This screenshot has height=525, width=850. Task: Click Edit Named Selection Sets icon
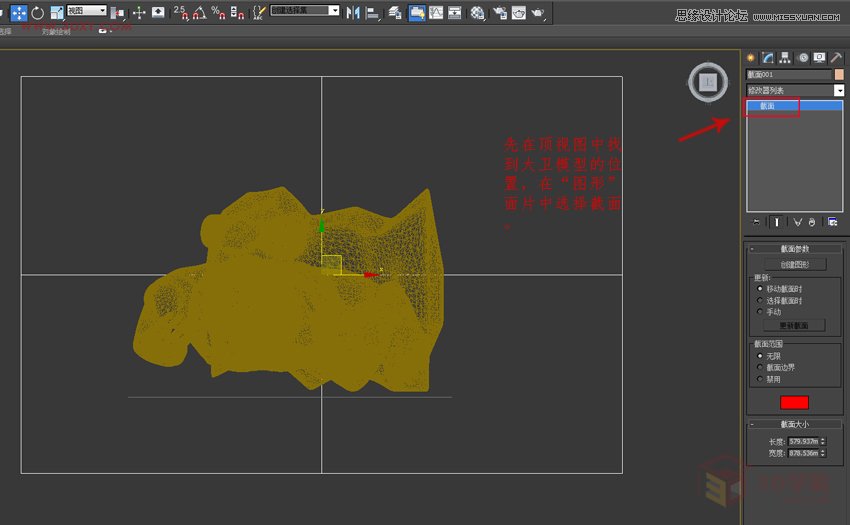[259, 12]
